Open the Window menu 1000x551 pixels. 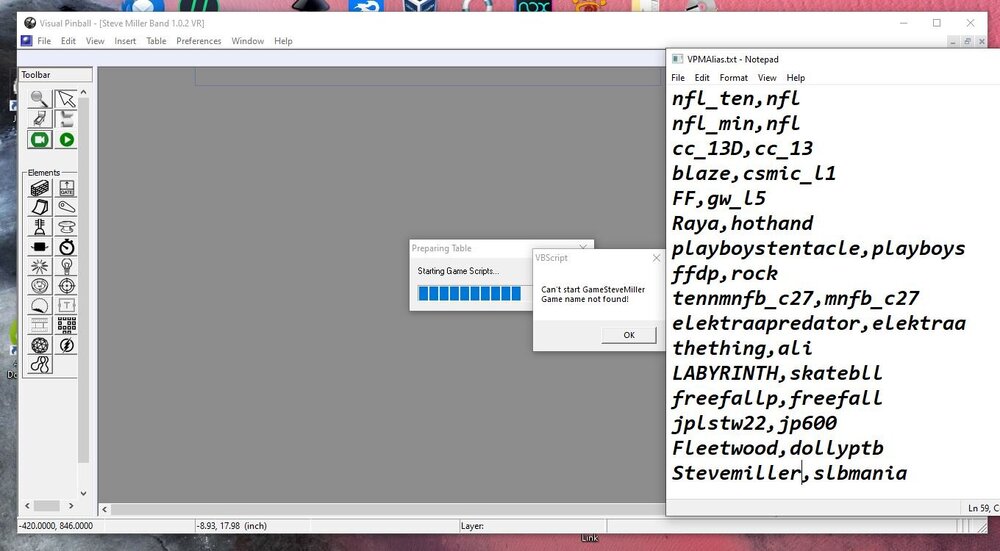(247, 41)
